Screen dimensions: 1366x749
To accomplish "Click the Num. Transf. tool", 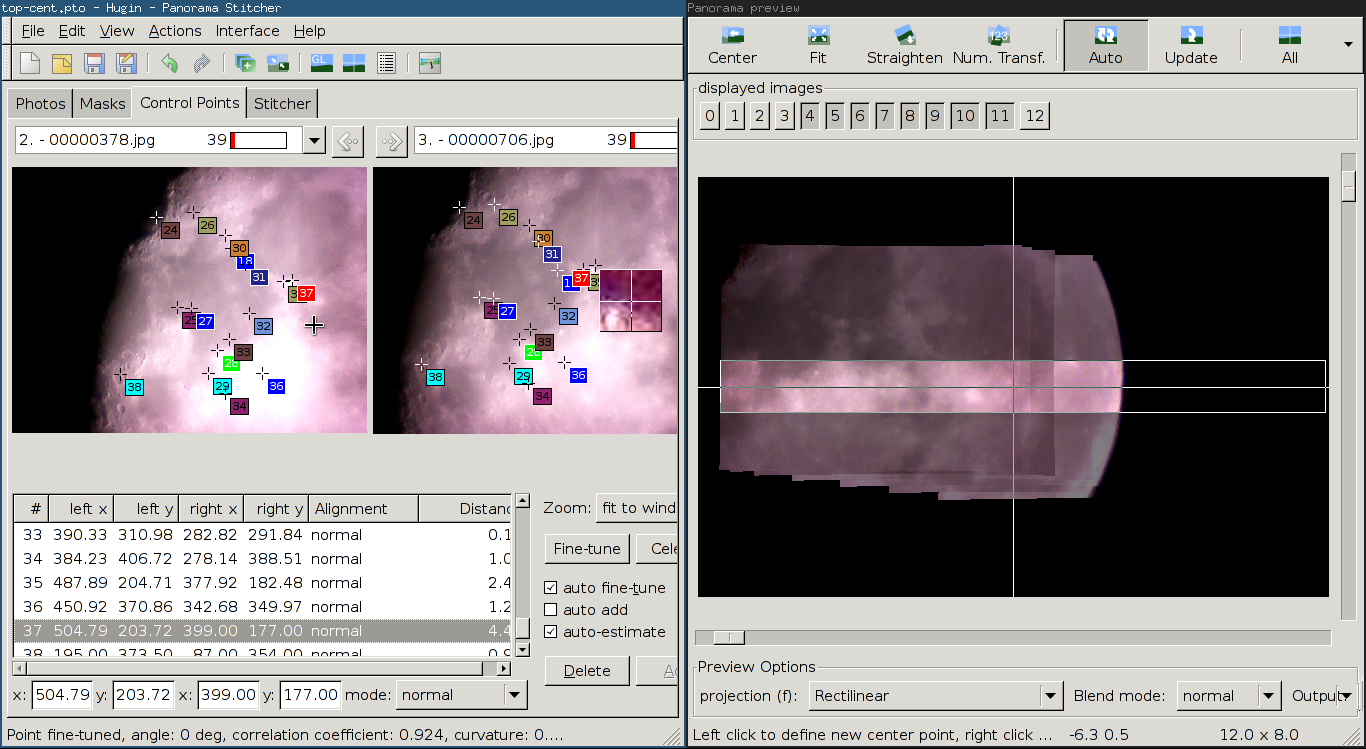I will [999, 44].
